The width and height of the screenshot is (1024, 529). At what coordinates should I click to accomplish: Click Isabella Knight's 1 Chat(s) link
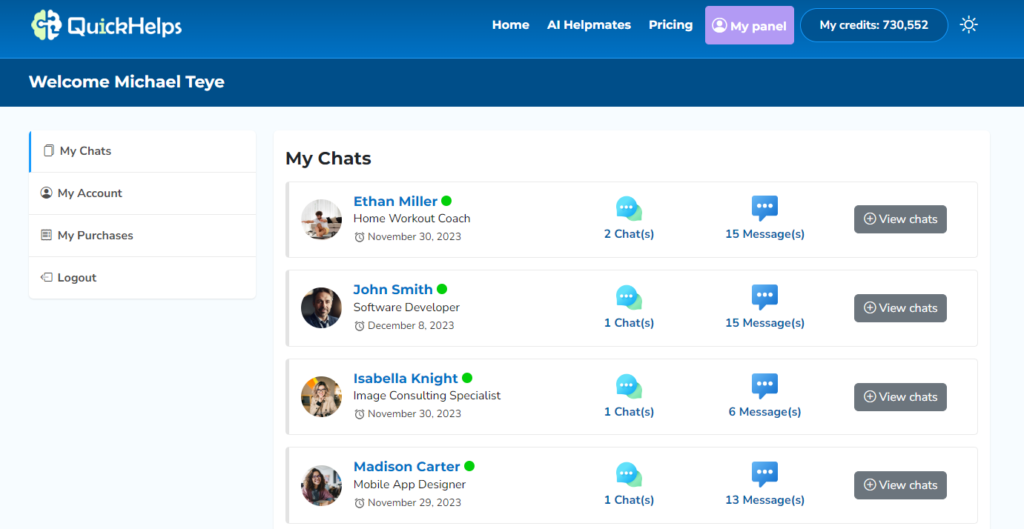point(629,411)
